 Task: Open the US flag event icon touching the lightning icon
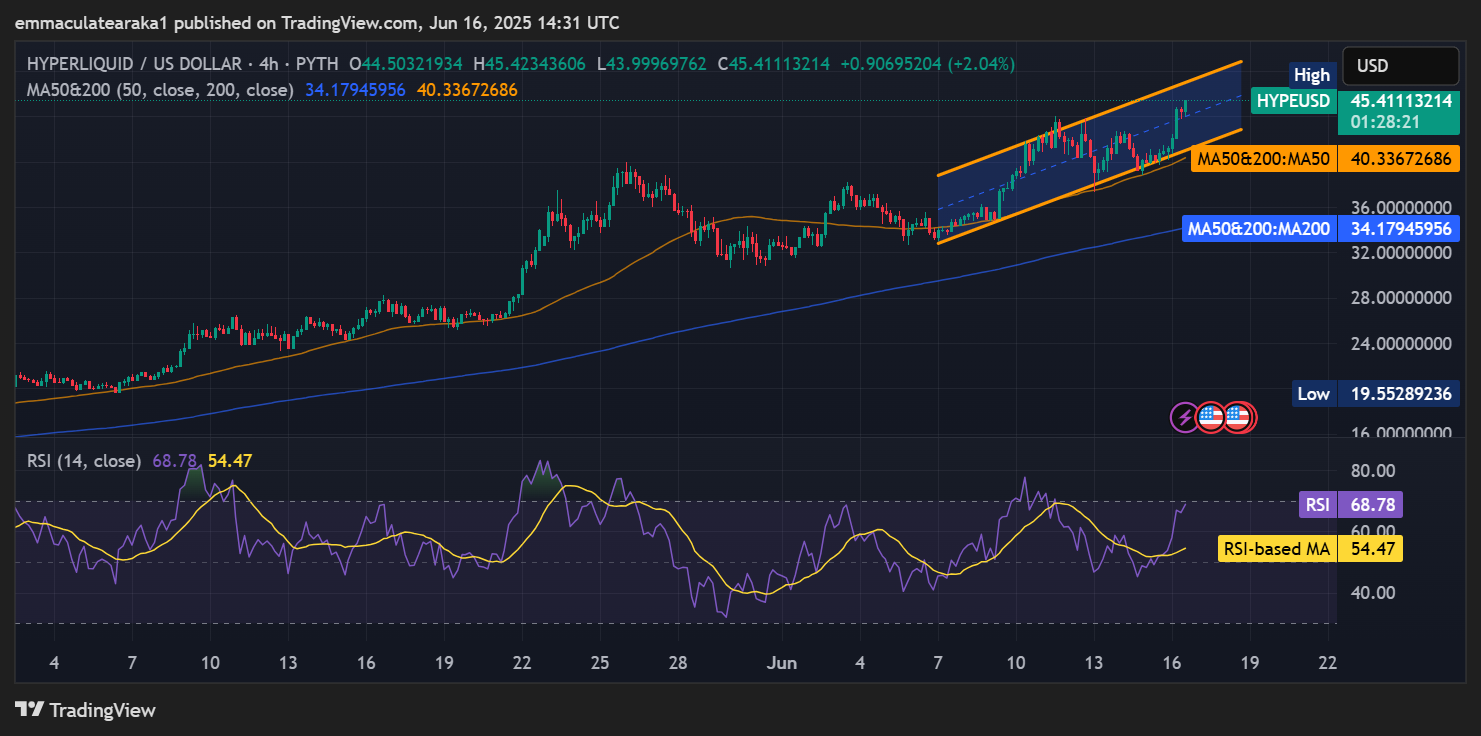1211,417
